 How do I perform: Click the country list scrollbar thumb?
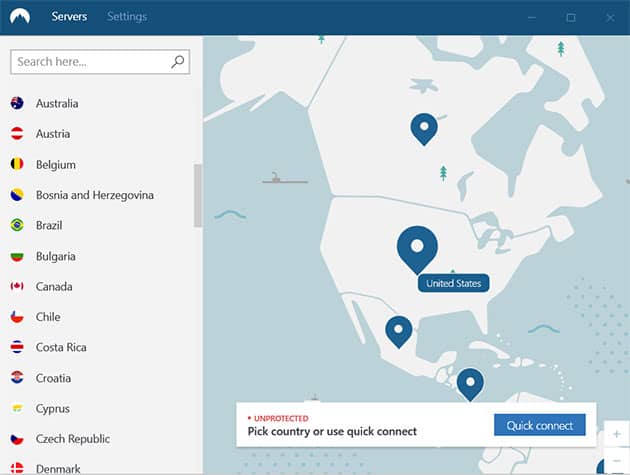click(197, 195)
